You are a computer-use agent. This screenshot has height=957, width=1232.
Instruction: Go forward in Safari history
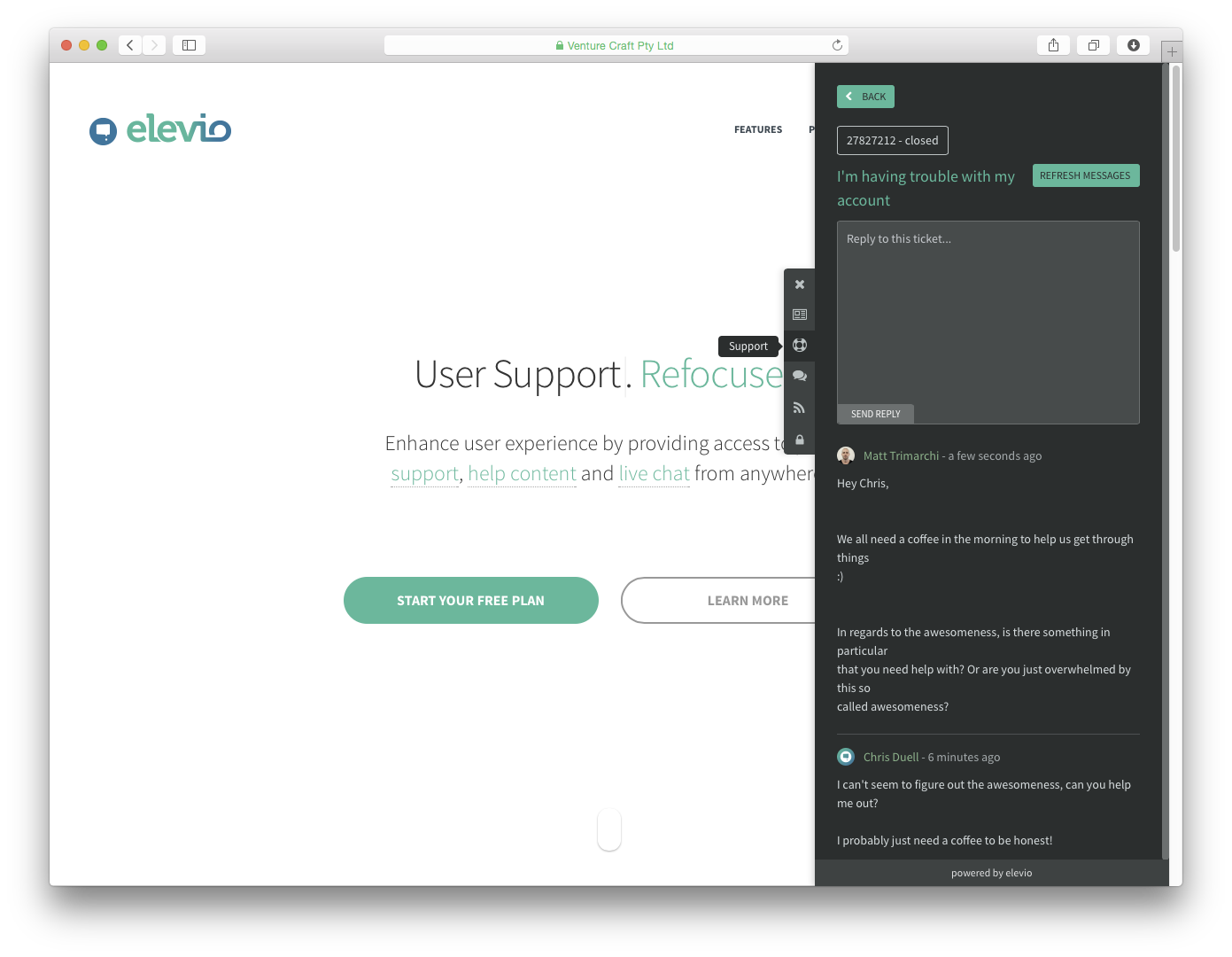coord(154,45)
